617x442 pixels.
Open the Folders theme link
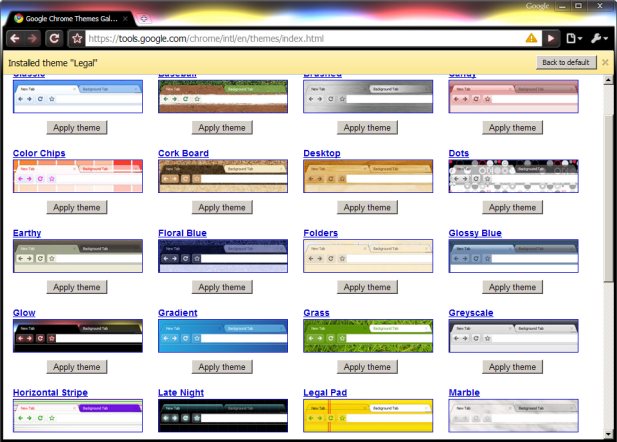pos(320,233)
